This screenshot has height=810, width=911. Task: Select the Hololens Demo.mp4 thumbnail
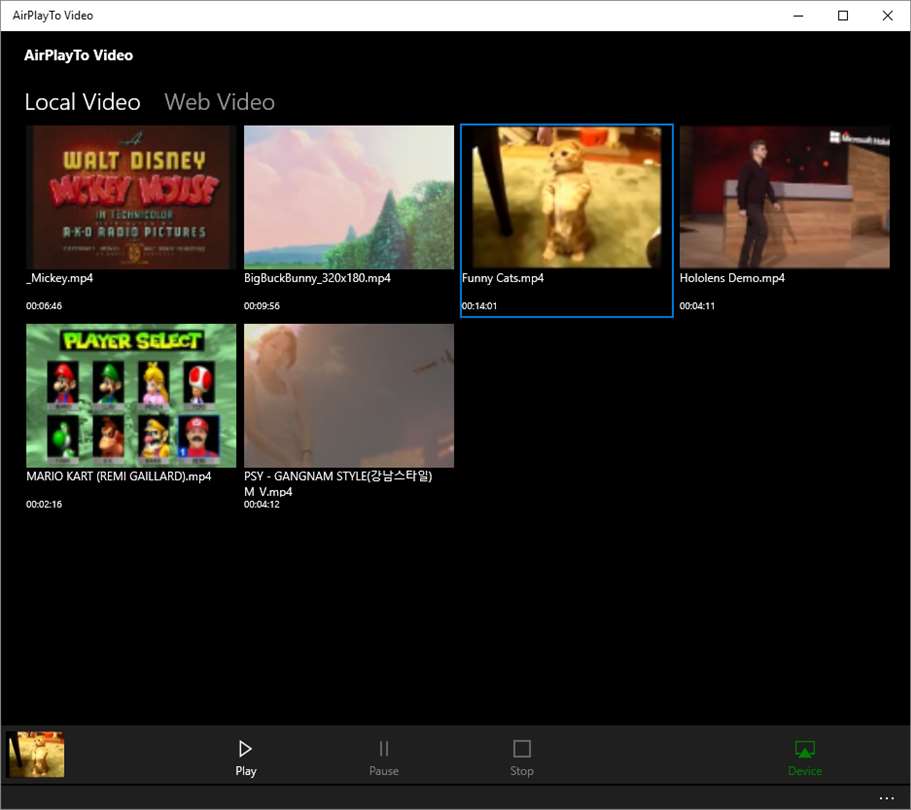coord(784,198)
